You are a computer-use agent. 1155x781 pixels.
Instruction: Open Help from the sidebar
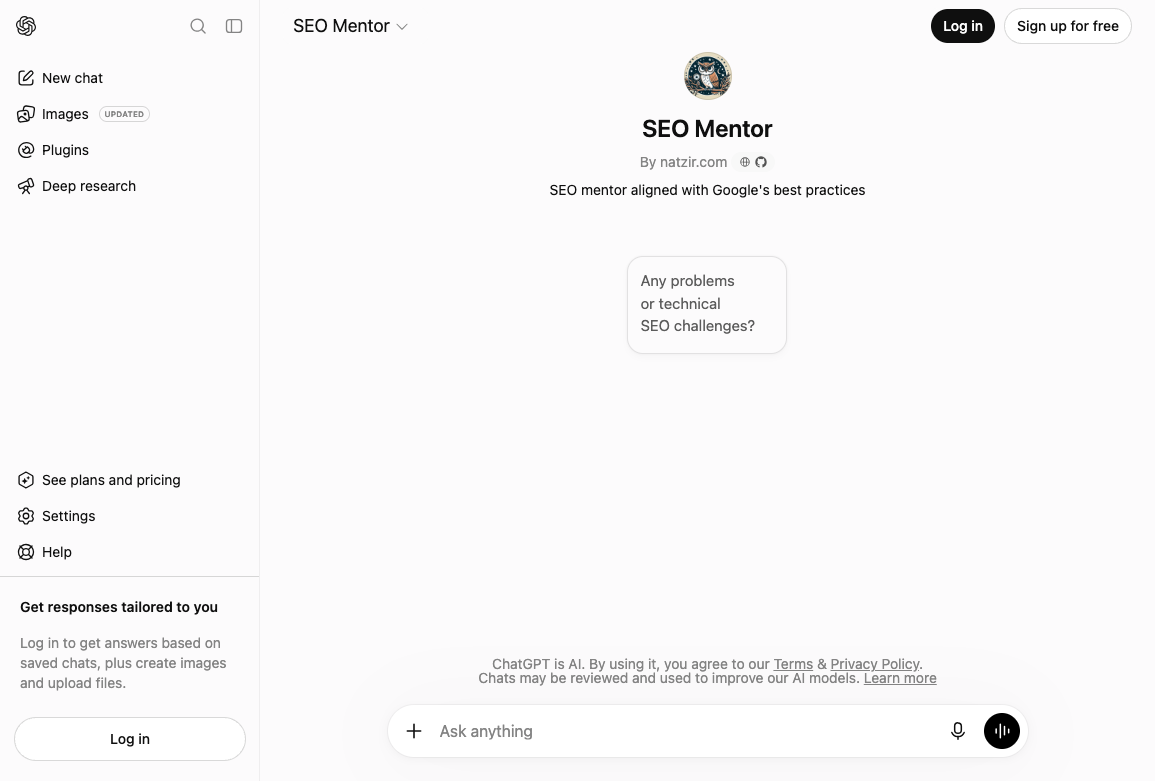(130, 552)
